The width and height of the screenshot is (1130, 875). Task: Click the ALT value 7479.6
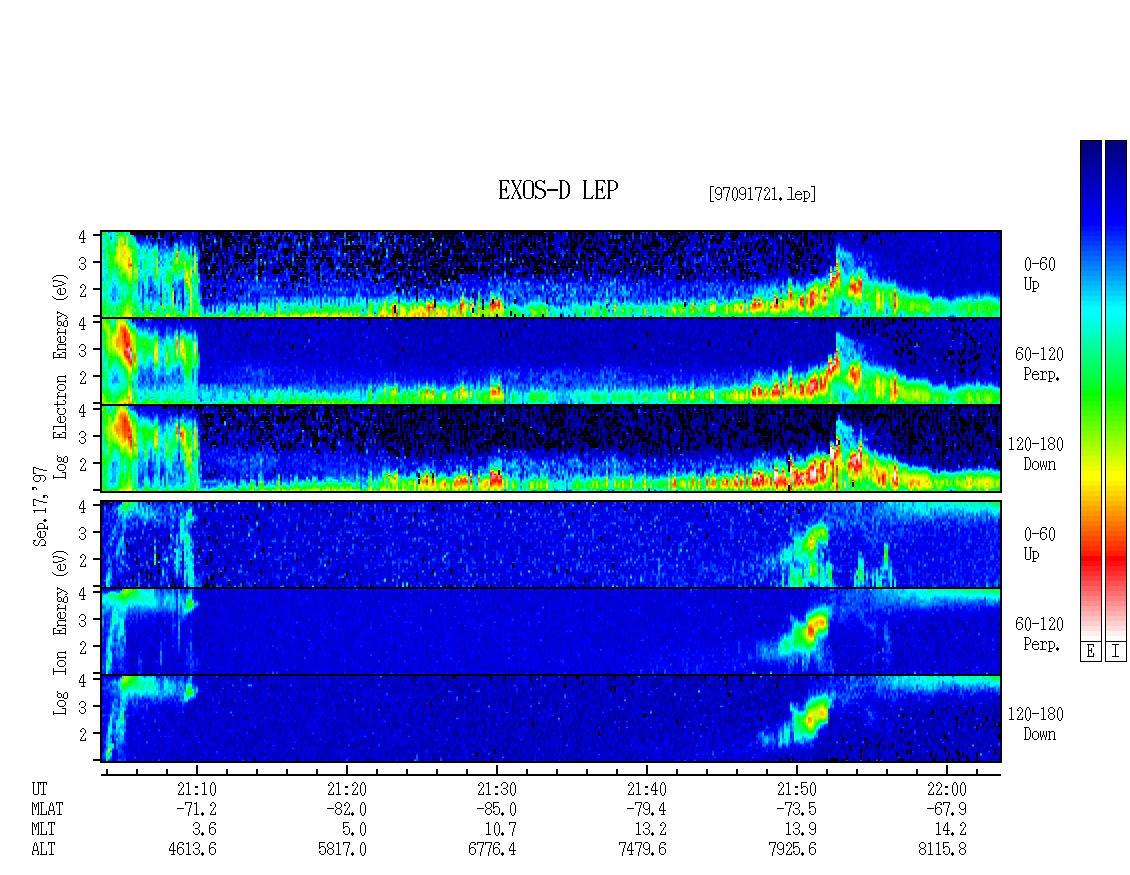click(642, 849)
